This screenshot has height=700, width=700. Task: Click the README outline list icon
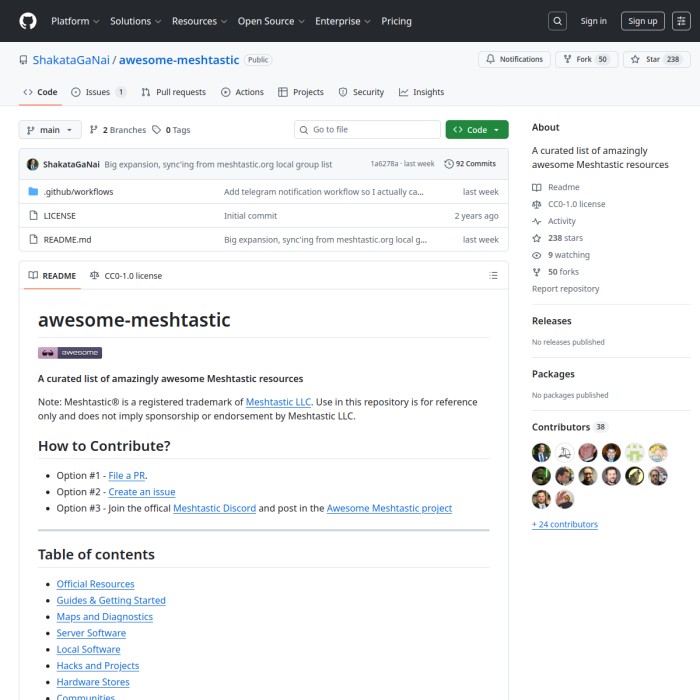[493, 275]
